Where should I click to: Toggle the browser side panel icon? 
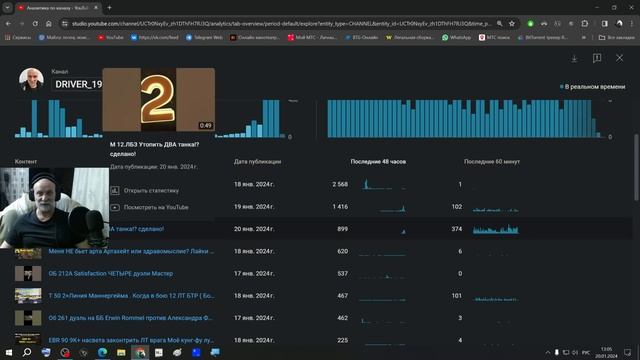pyautogui.click(x=604, y=24)
